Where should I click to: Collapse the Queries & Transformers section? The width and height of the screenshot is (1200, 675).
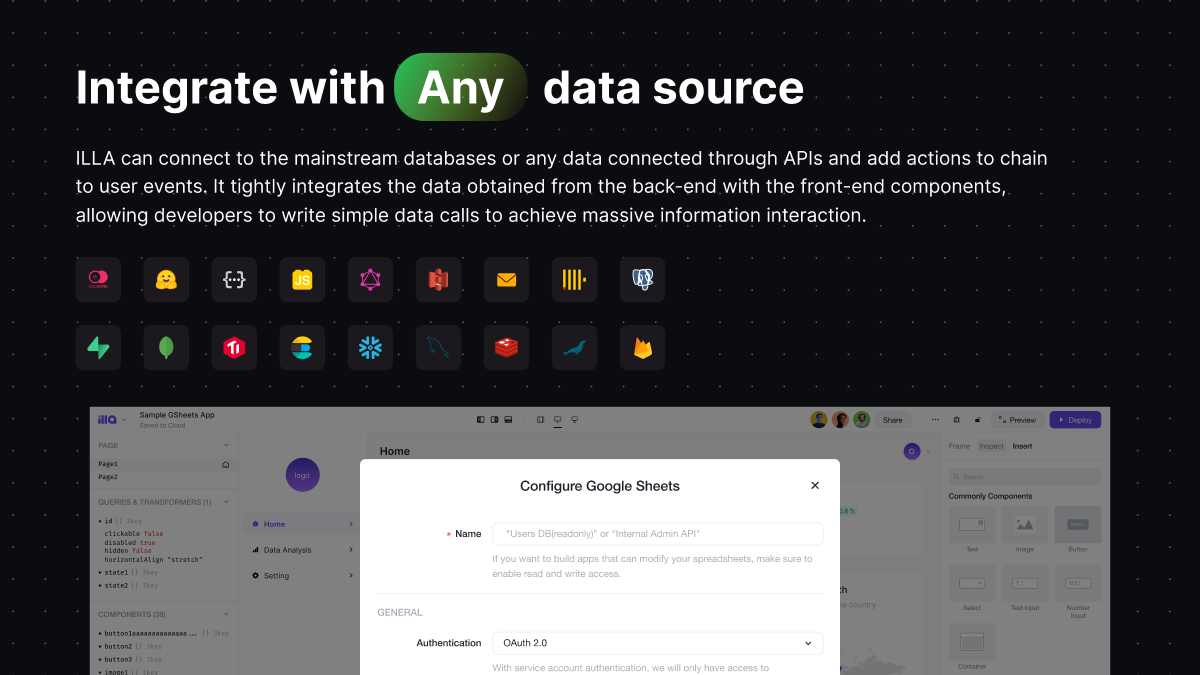226,502
